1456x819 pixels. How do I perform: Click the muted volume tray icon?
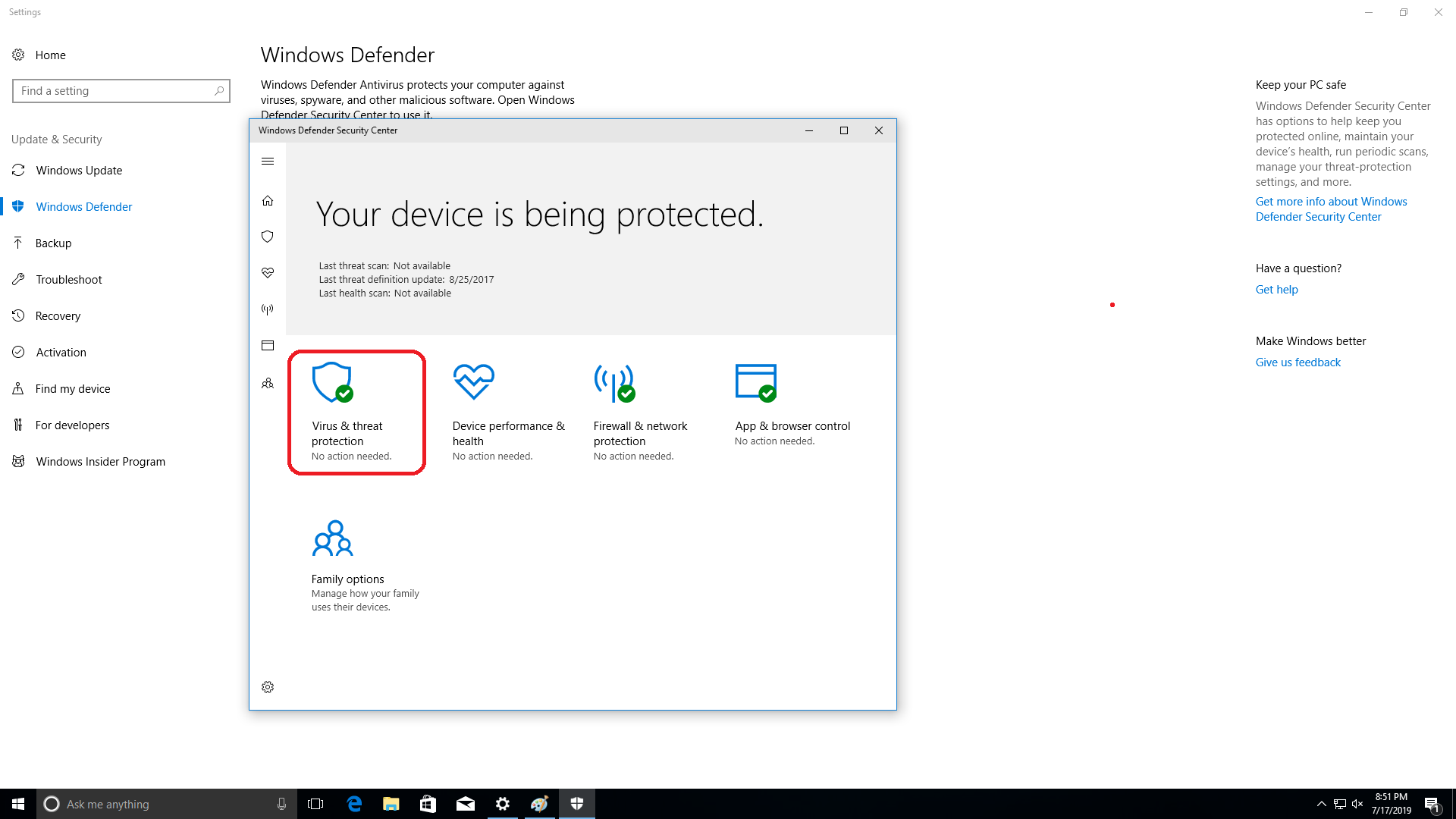(x=1357, y=804)
